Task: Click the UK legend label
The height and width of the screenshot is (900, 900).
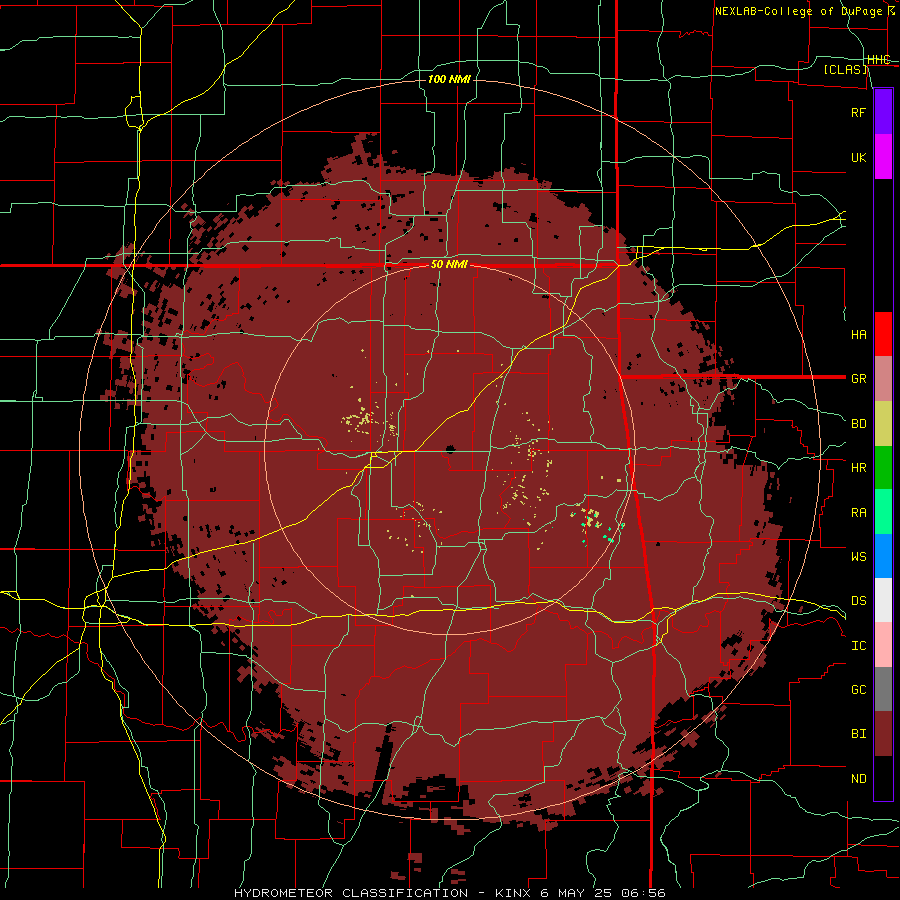Action: point(858,158)
